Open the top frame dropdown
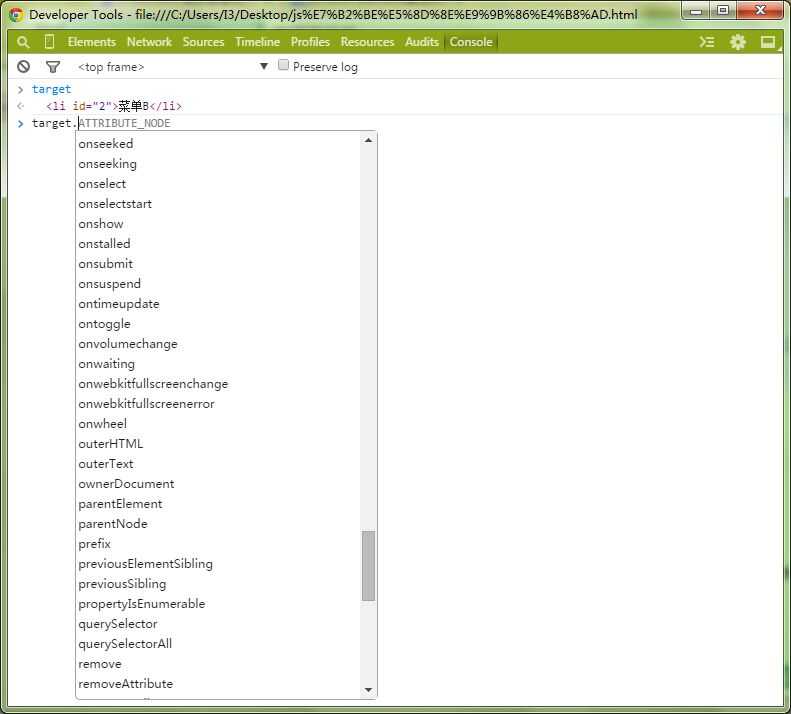The width and height of the screenshot is (791, 714). tap(173, 67)
